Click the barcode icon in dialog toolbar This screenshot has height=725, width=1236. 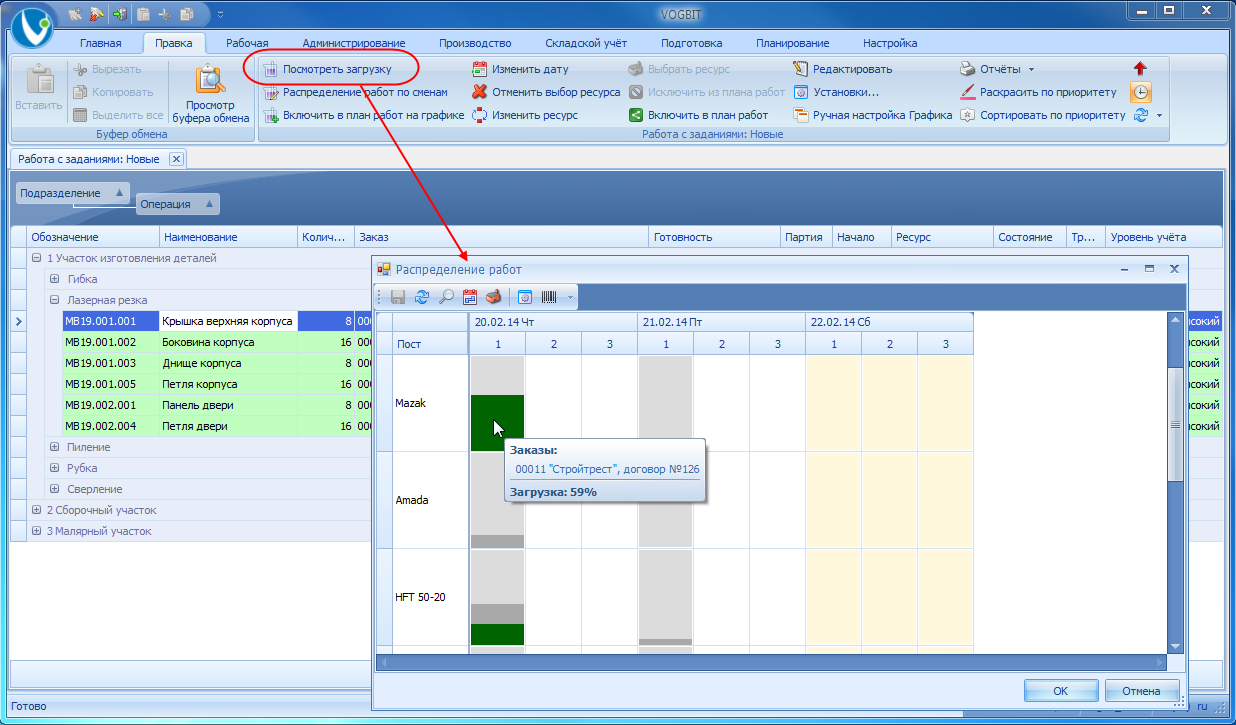(x=550, y=297)
